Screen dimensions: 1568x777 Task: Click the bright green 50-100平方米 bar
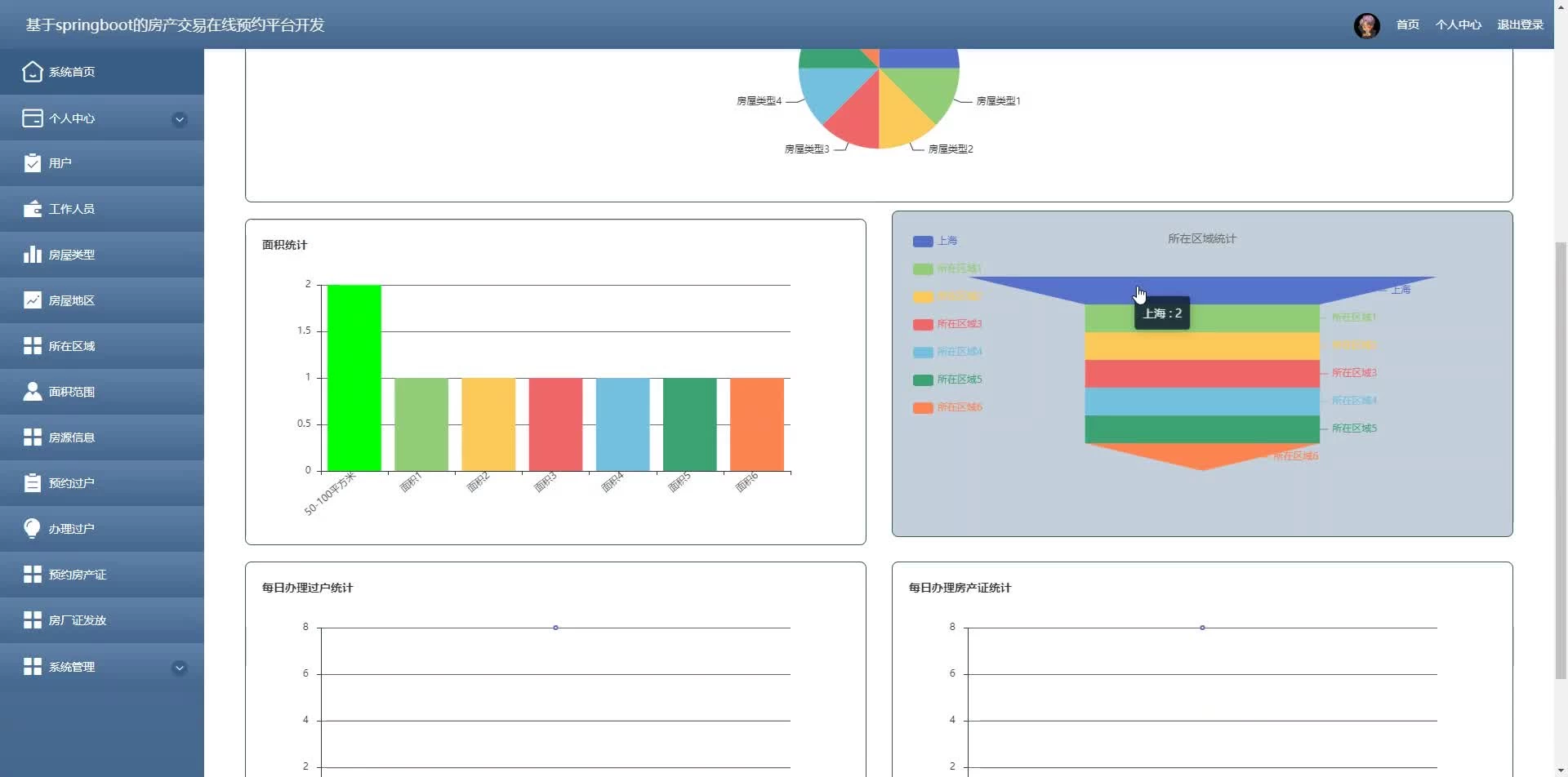354,378
